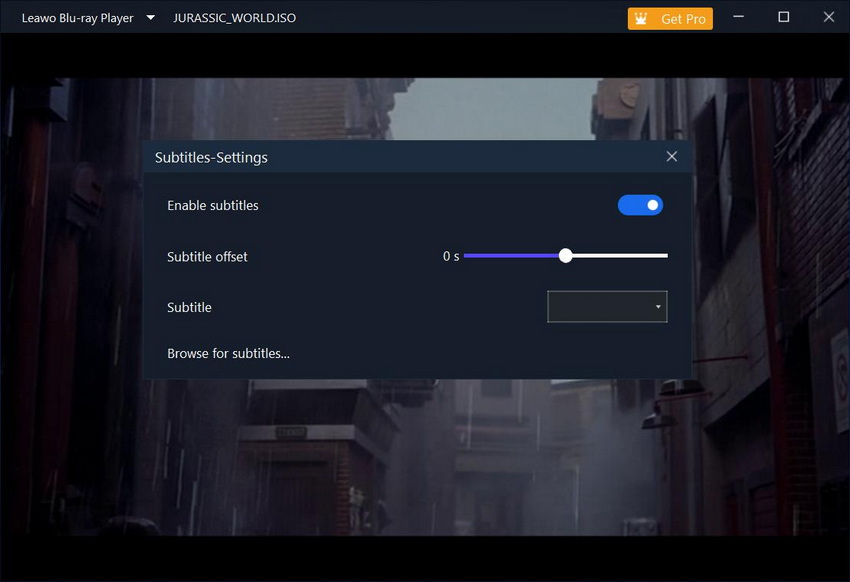Click the white unfilled part of offset slider
This screenshot has width=850, height=582.
pos(620,256)
